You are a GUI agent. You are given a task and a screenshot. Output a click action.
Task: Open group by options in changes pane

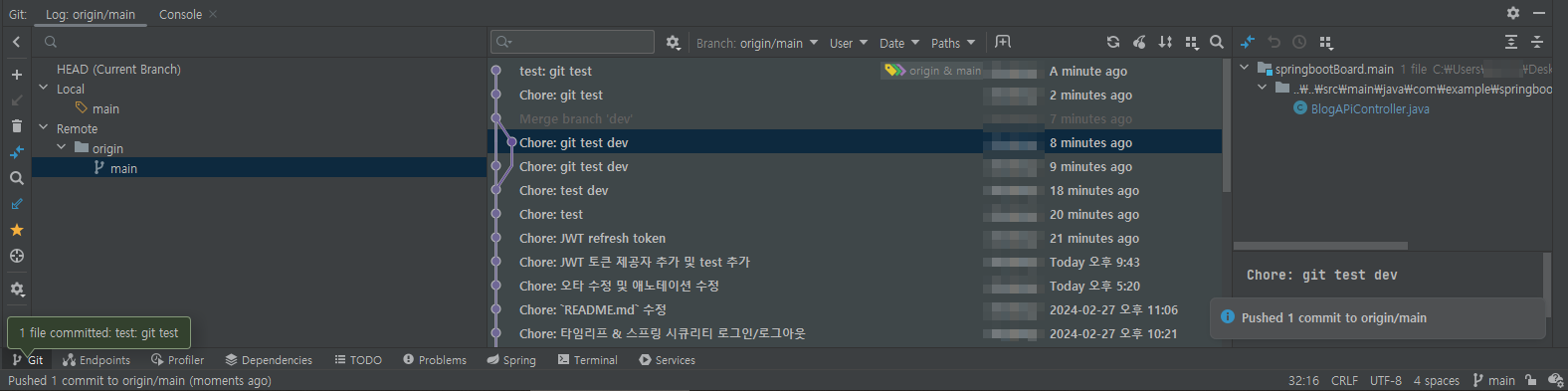tap(1325, 42)
